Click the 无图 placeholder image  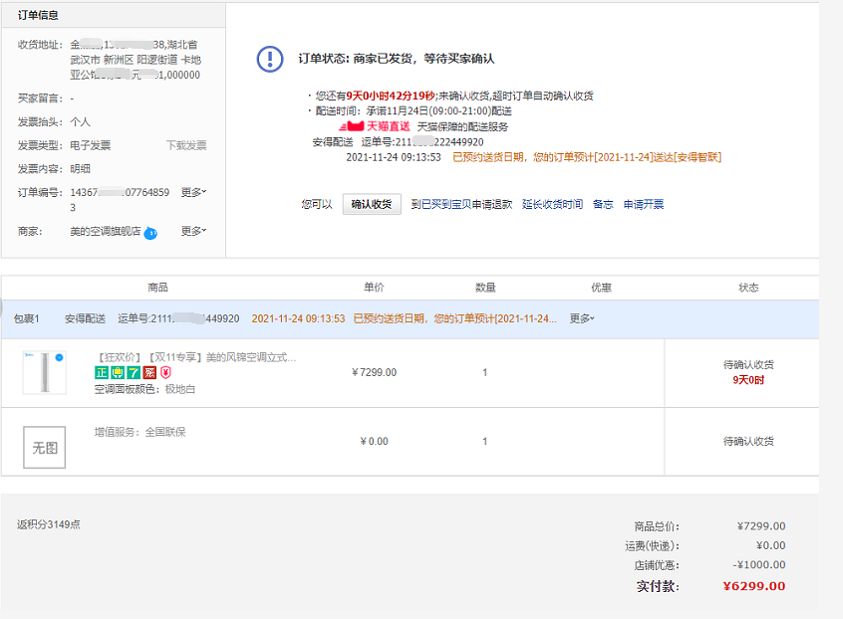[x=45, y=447]
